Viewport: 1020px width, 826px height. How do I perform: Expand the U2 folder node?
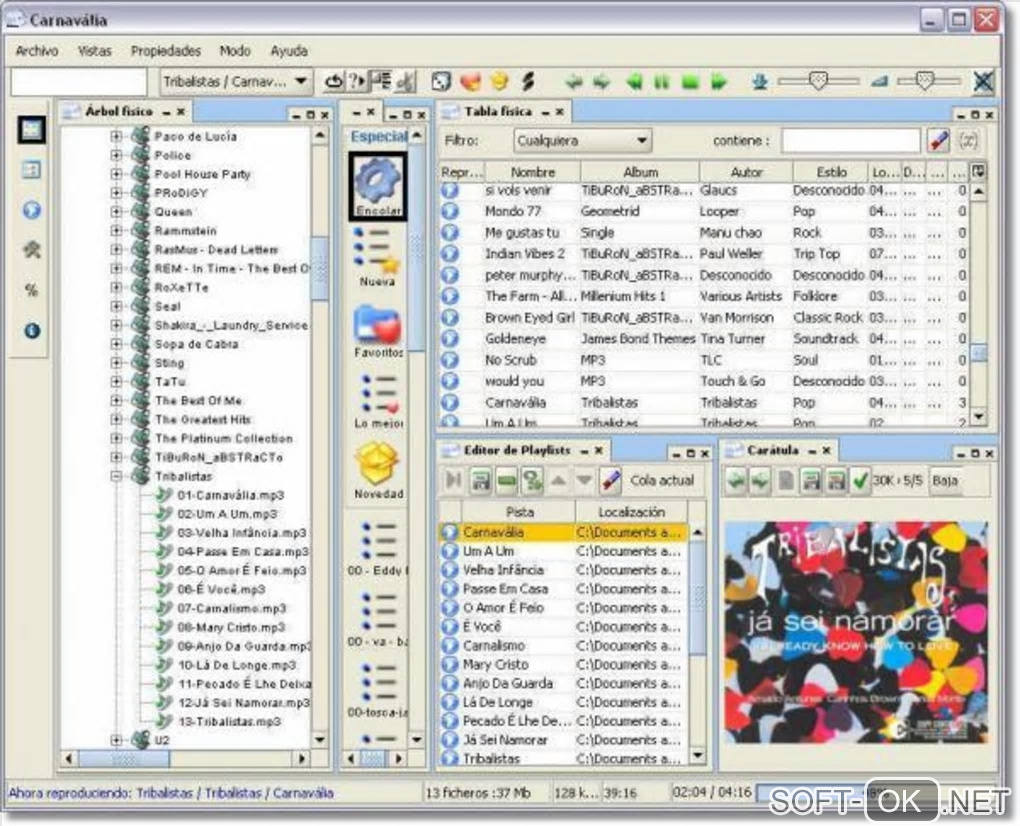[116, 740]
